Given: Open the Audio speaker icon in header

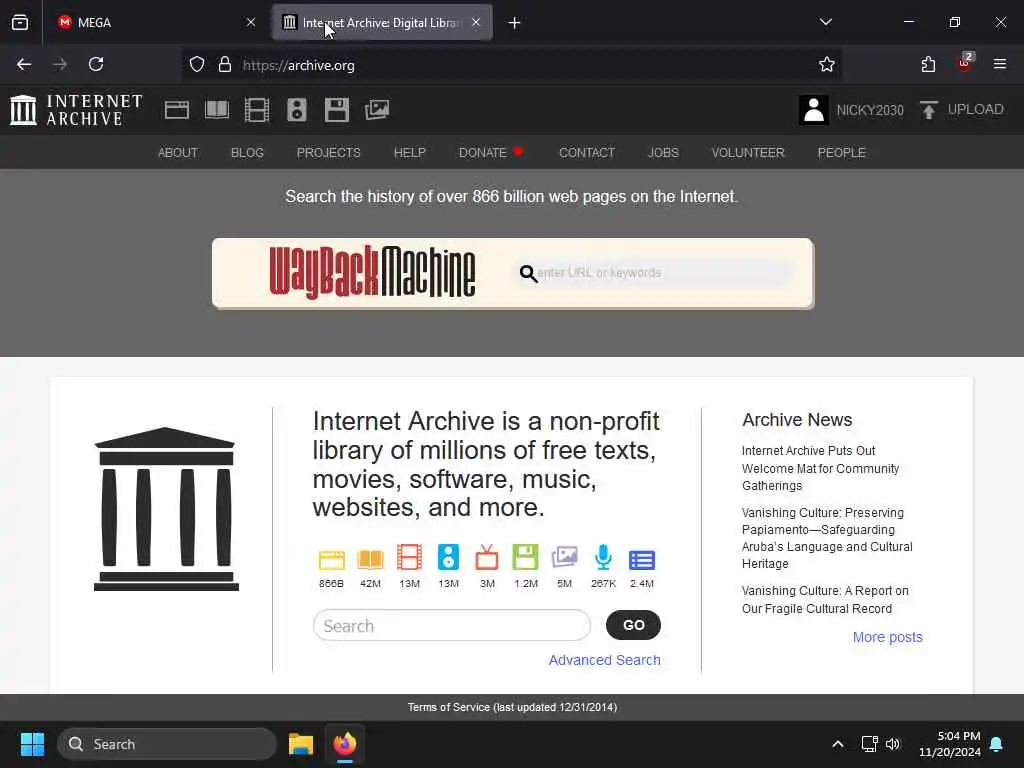Looking at the screenshot, I should pos(296,110).
